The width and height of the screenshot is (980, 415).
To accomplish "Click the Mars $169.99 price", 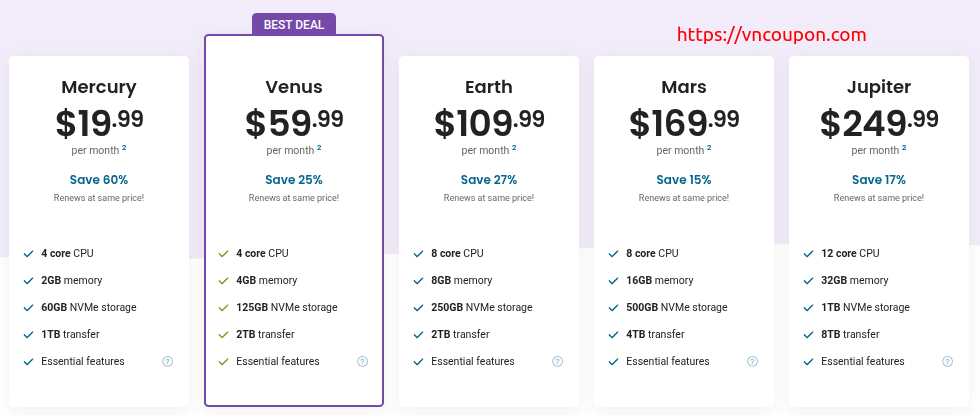I will (x=684, y=122).
